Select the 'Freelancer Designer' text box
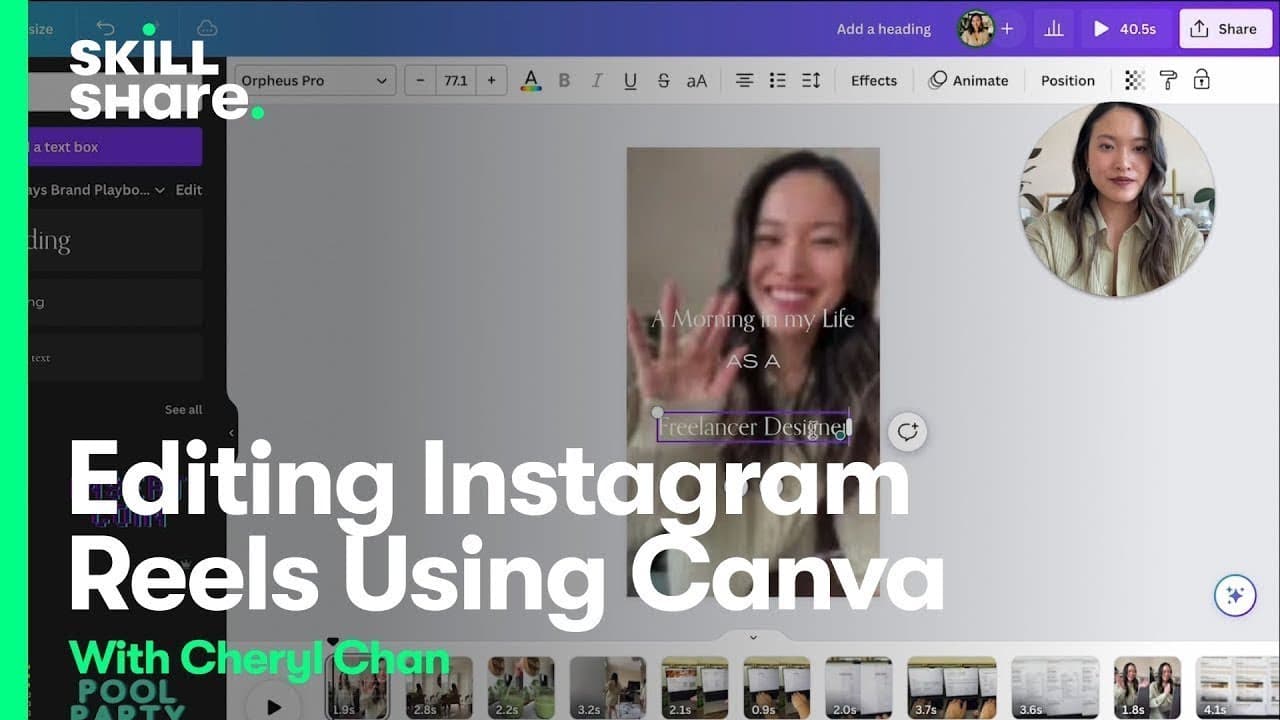 [753, 428]
